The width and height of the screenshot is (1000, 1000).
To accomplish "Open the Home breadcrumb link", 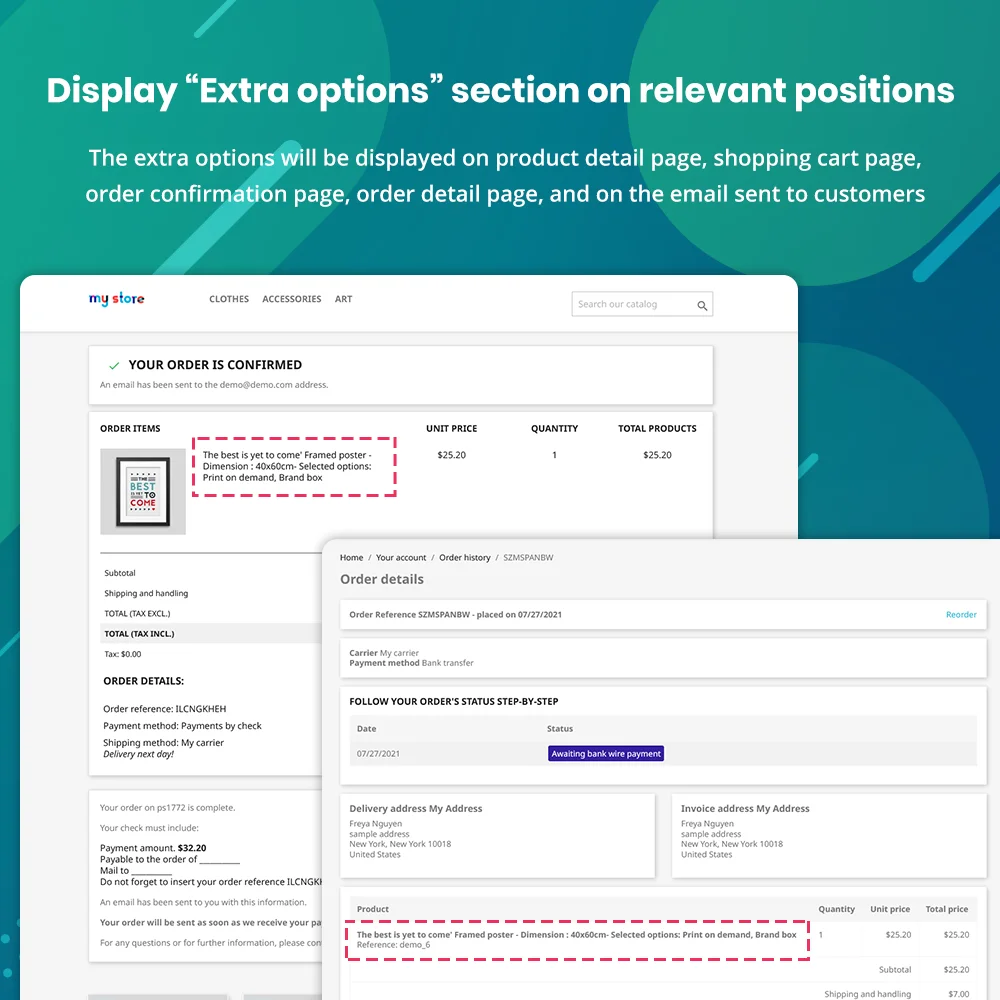I will pyautogui.click(x=351, y=557).
